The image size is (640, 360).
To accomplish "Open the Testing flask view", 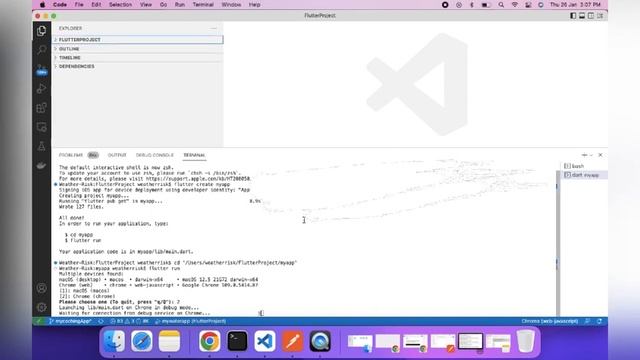I will 41,146.
